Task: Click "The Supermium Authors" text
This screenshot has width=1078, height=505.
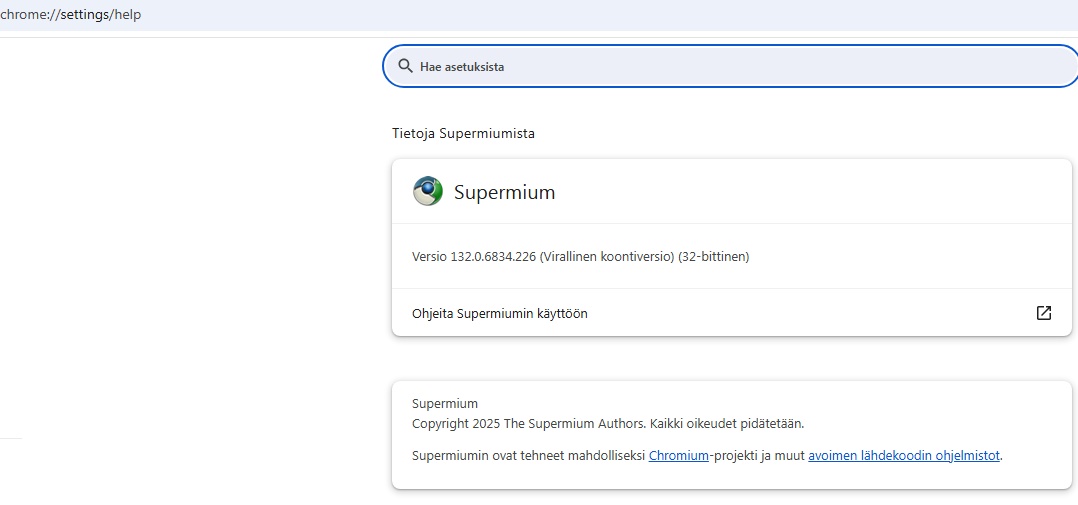Action: [575, 424]
